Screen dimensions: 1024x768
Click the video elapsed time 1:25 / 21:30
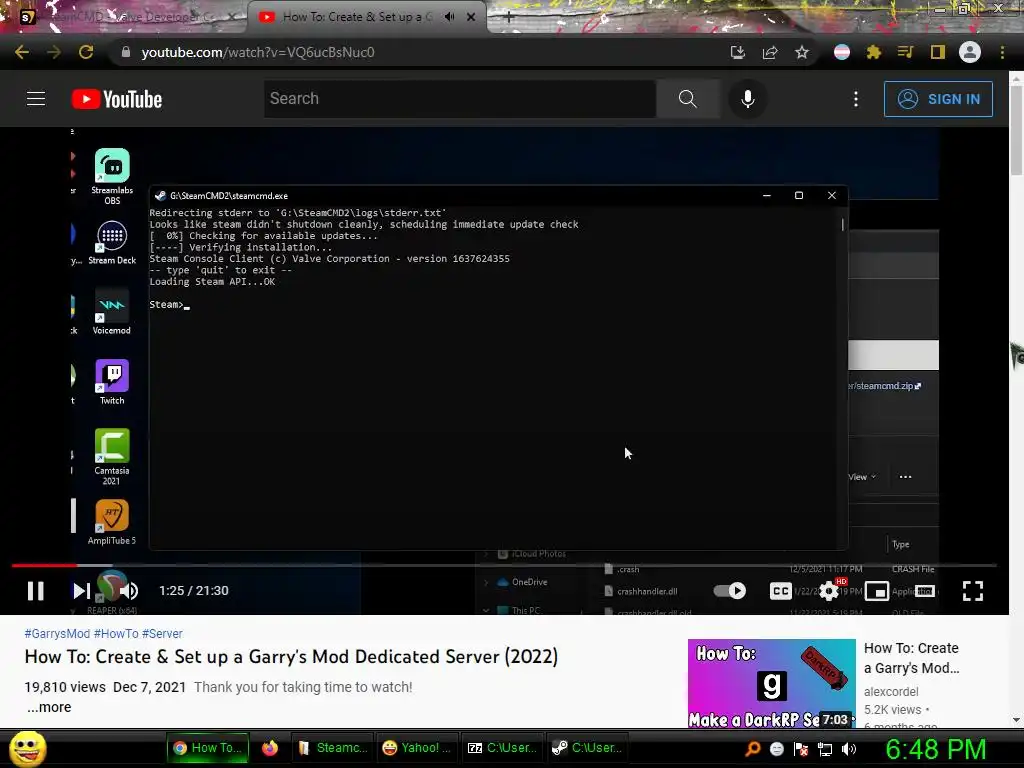pyautogui.click(x=194, y=591)
